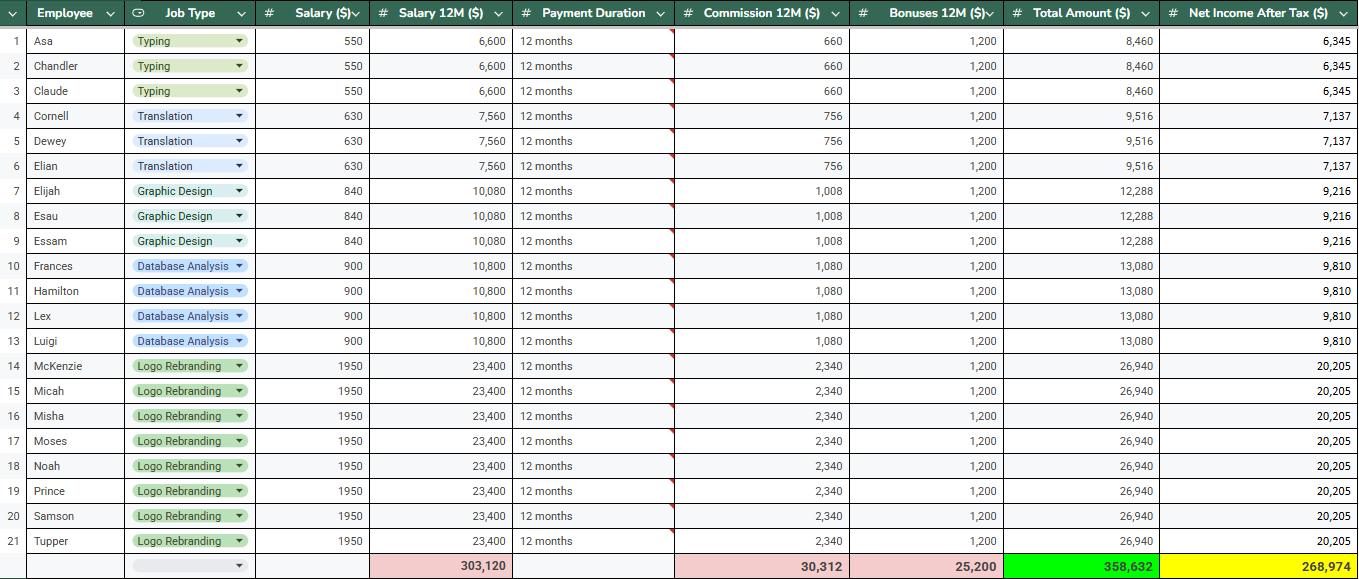Click the number type icon beside Salary ($)
This screenshot has height=579, width=1359.
click(x=270, y=14)
